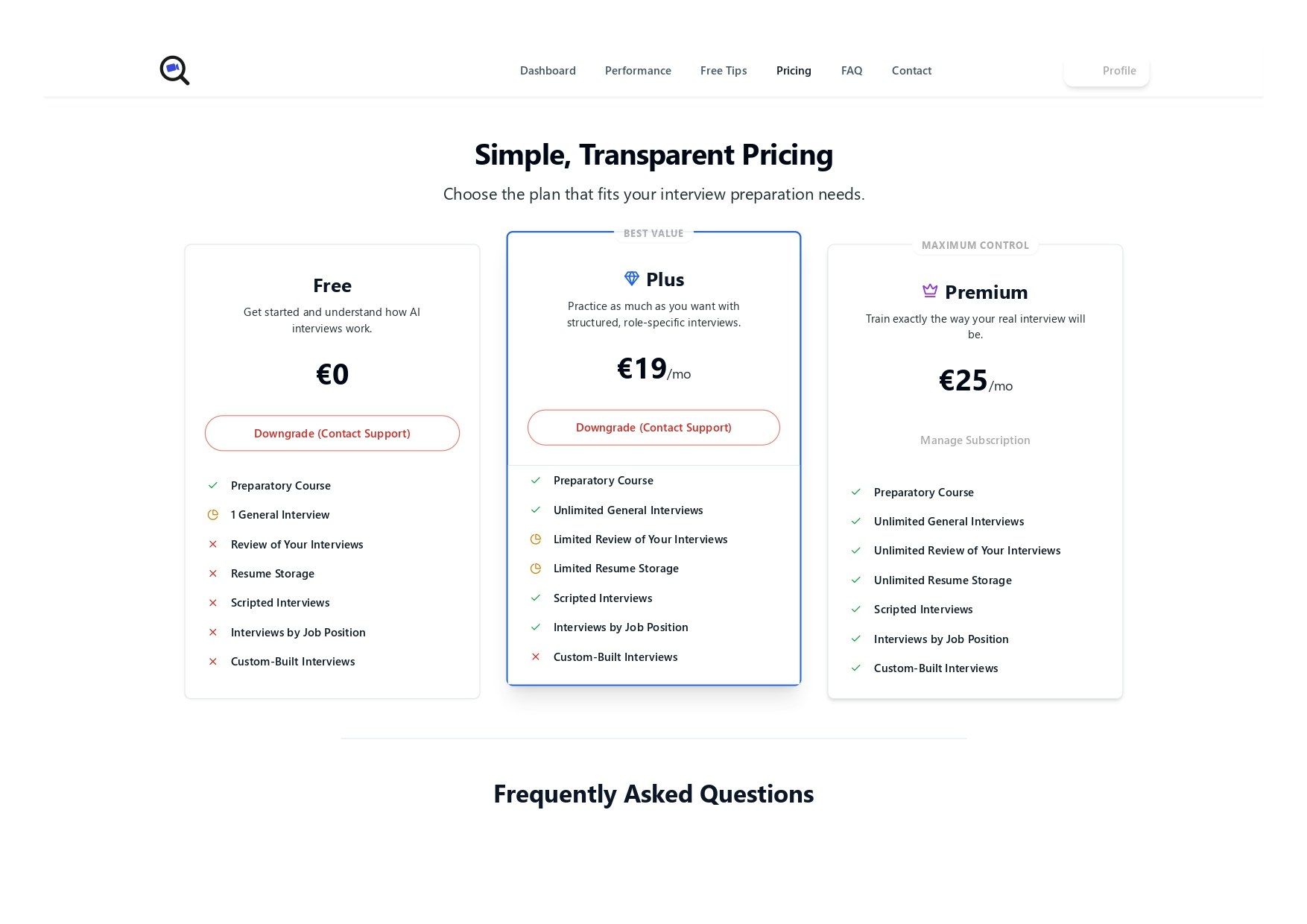
Task: Open the Contact page
Action: point(911,70)
